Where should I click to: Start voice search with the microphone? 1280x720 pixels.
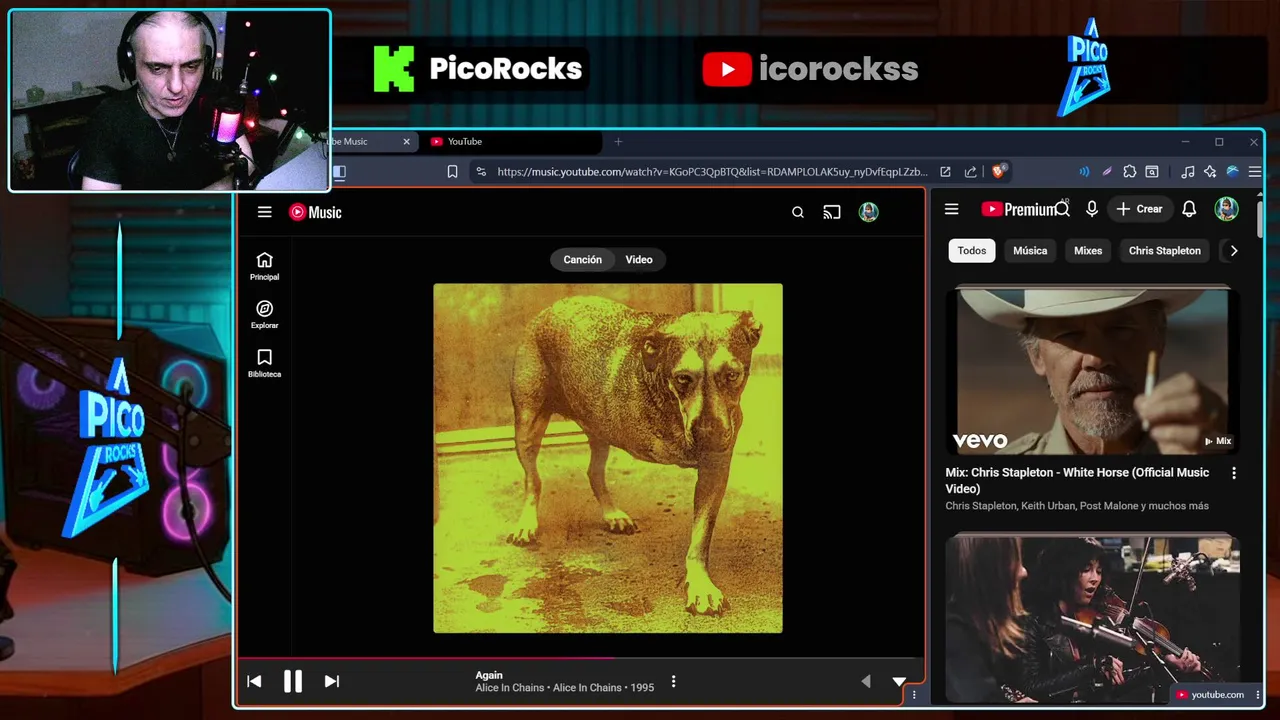(1092, 209)
